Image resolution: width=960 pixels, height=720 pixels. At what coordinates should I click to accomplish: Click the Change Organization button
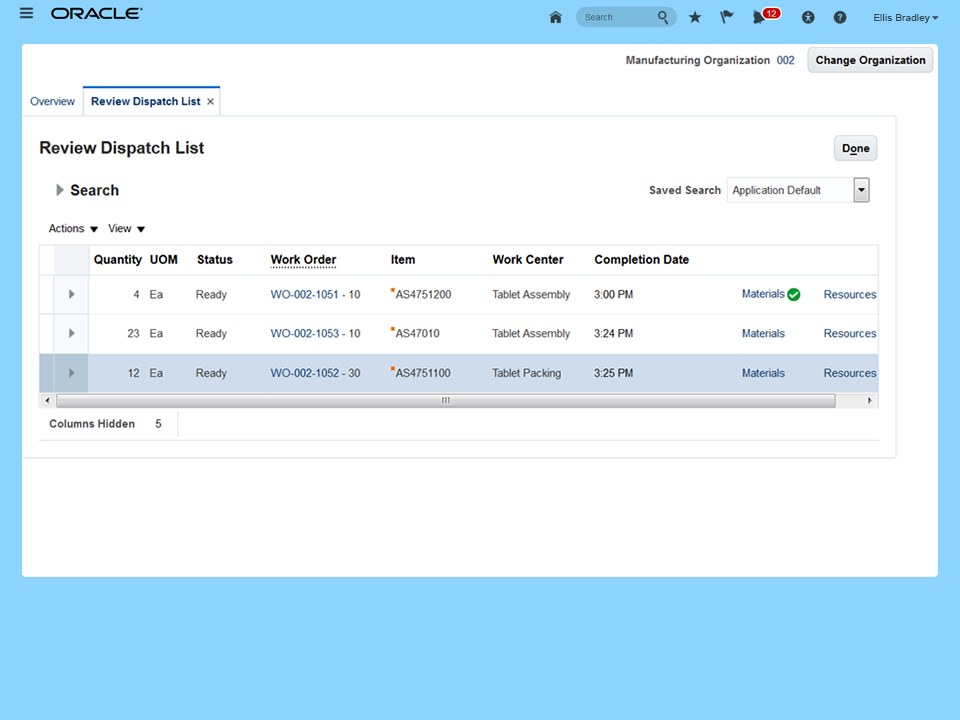pyautogui.click(x=870, y=60)
